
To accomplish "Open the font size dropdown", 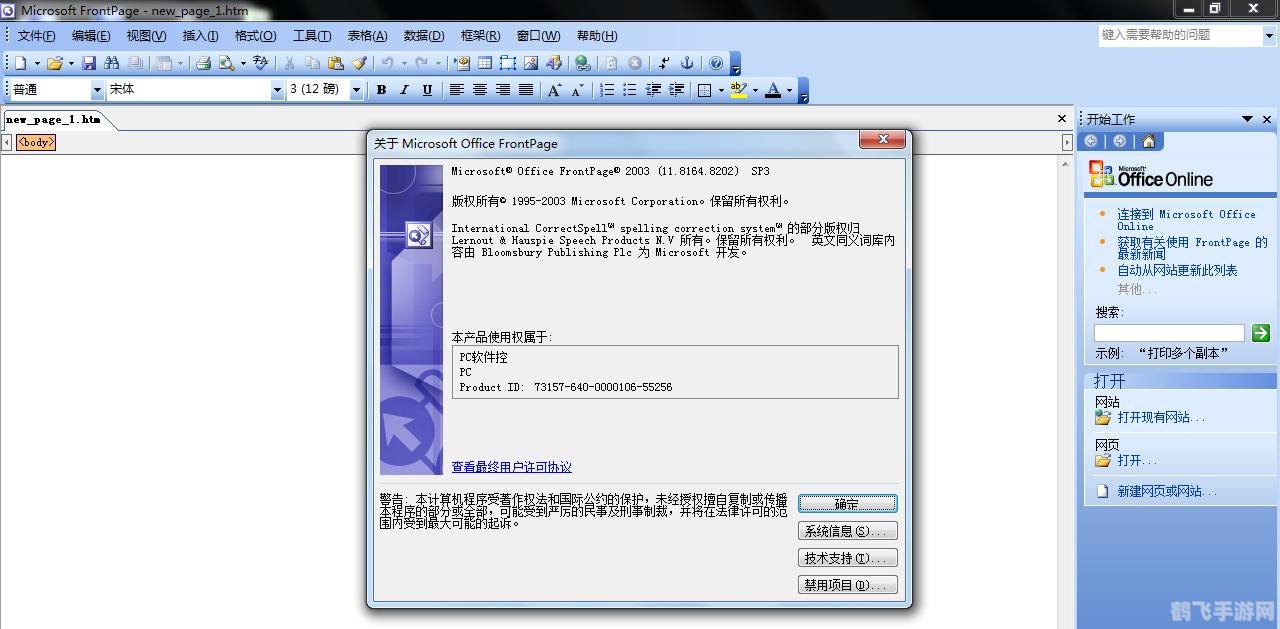I will click(356, 89).
